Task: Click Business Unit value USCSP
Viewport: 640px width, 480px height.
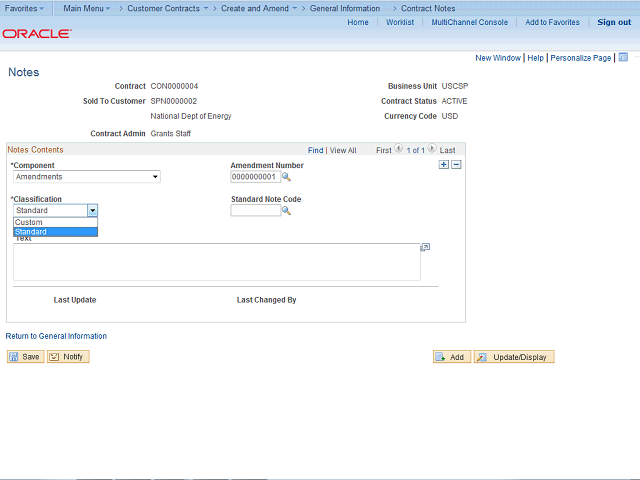Action: pyautogui.click(x=455, y=86)
